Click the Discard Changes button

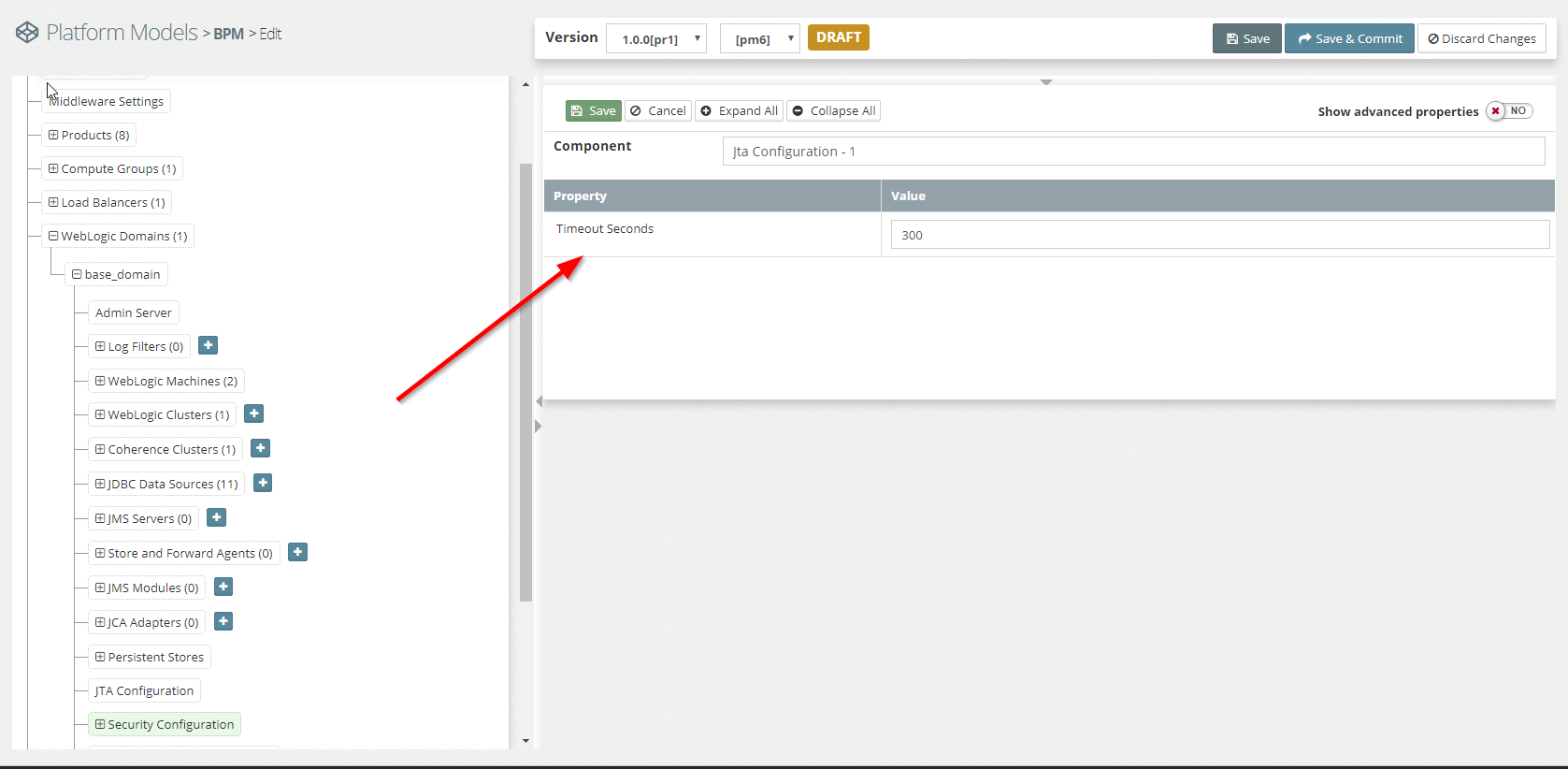[1481, 38]
